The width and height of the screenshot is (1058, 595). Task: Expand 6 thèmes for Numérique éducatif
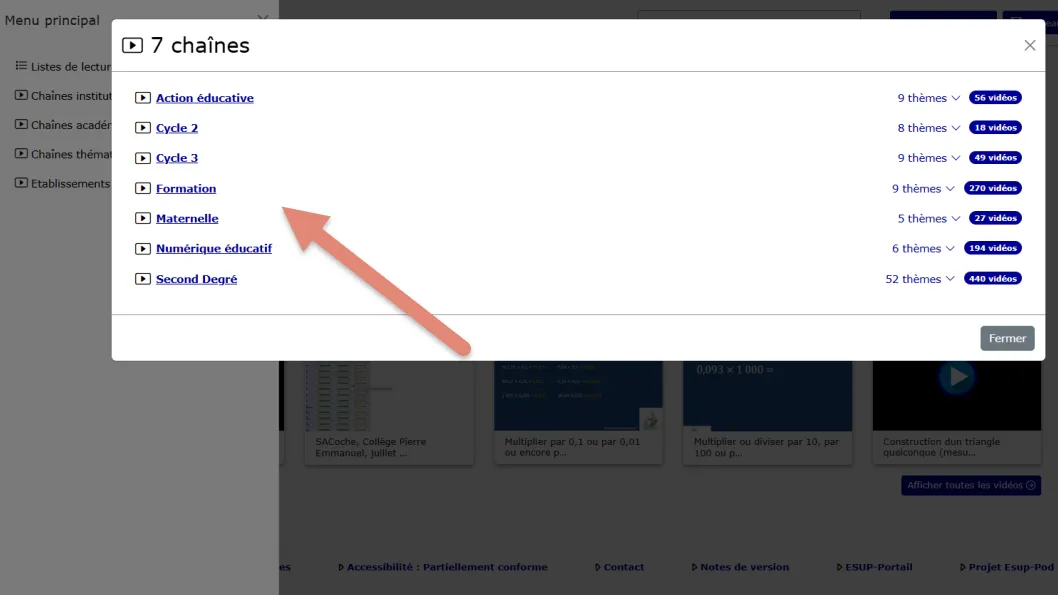point(923,248)
